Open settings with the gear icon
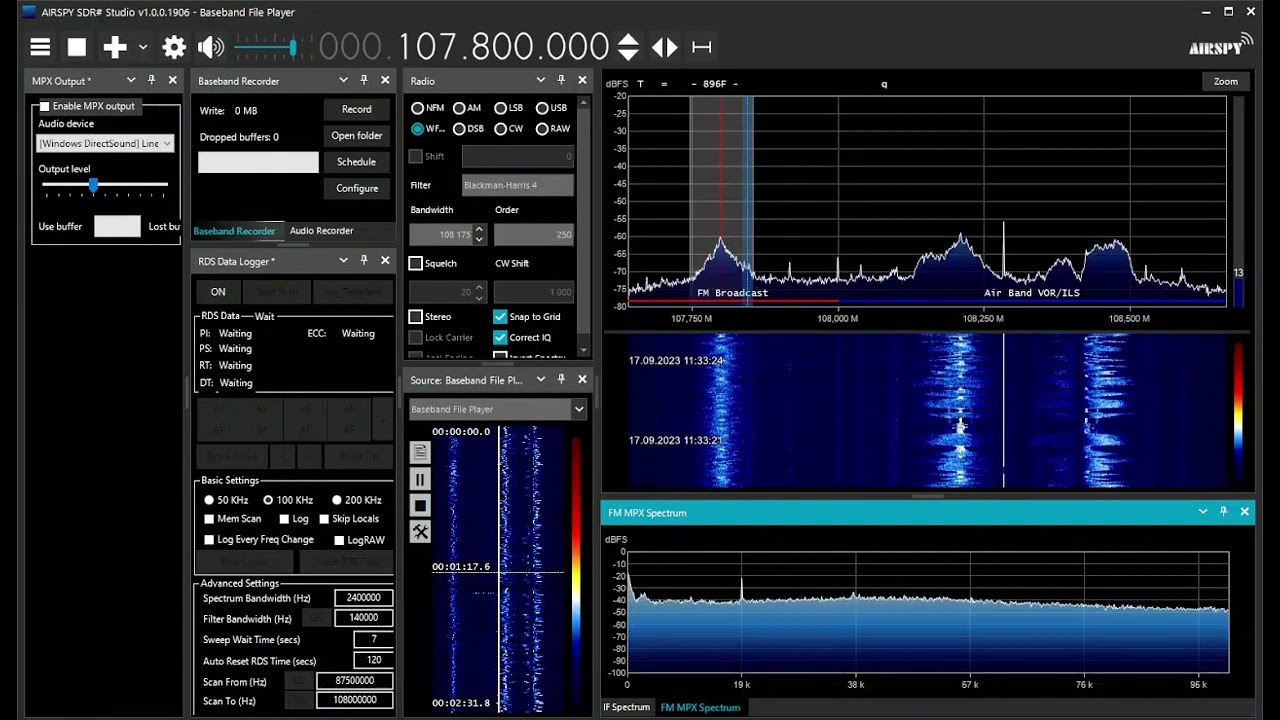The image size is (1280, 720). (x=174, y=47)
